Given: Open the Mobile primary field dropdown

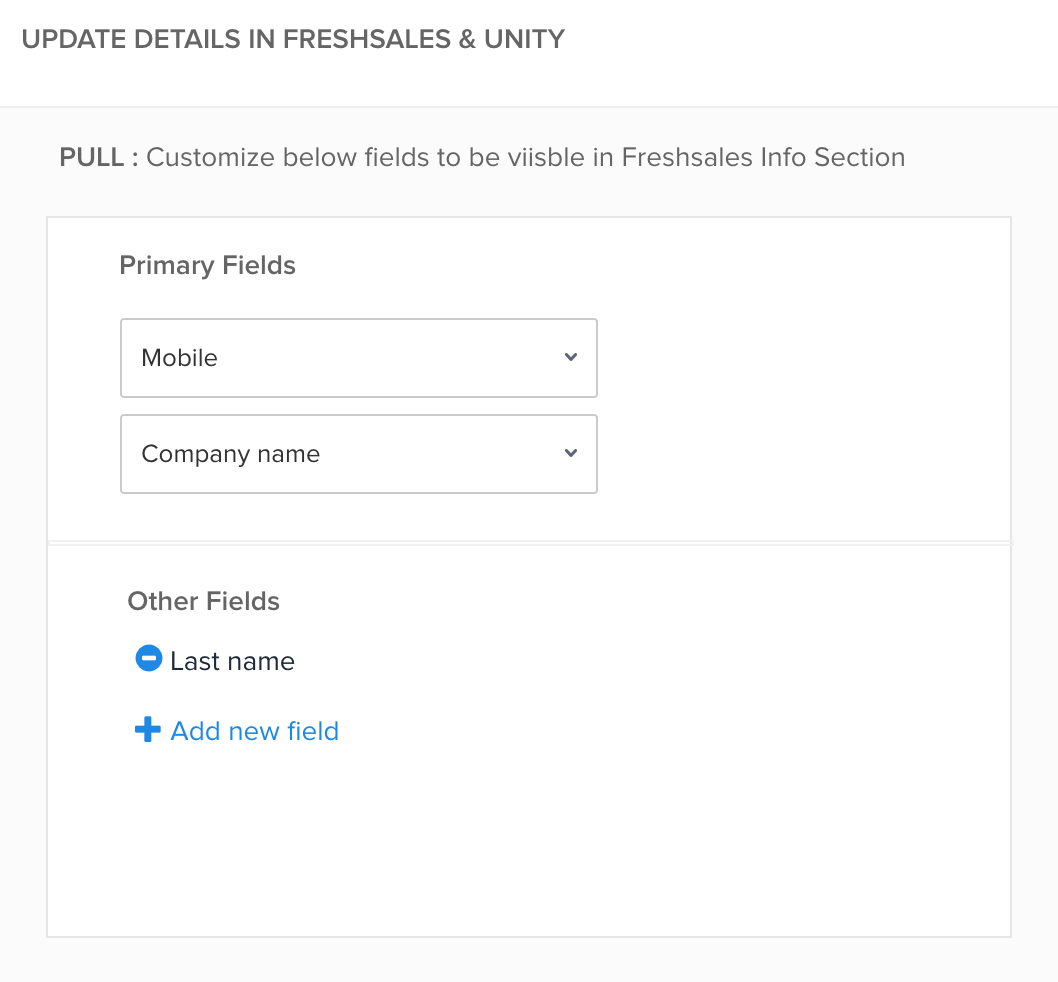Looking at the screenshot, I should click(x=358, y=358).
